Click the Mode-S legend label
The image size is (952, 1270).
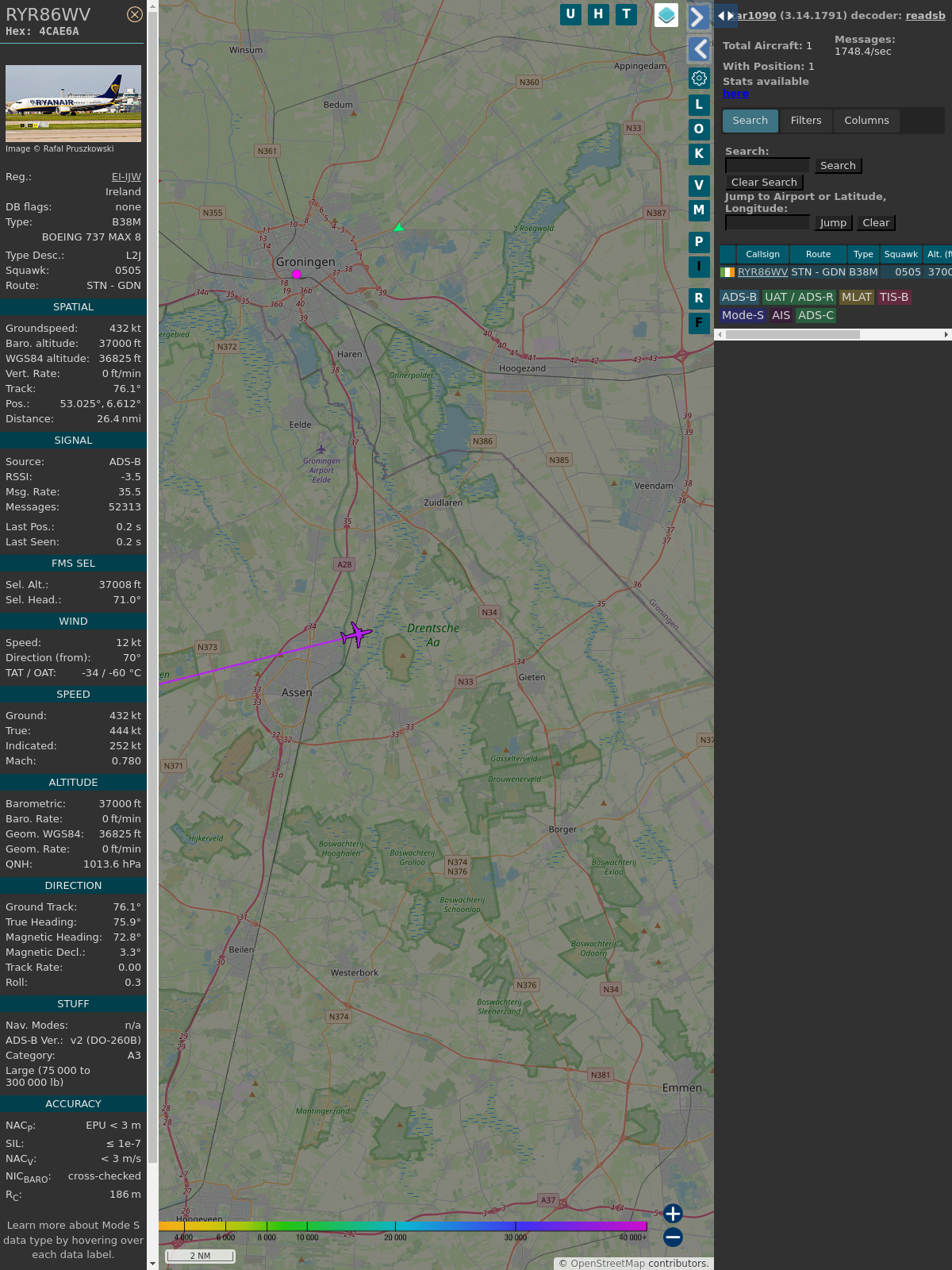pos(743,315)
